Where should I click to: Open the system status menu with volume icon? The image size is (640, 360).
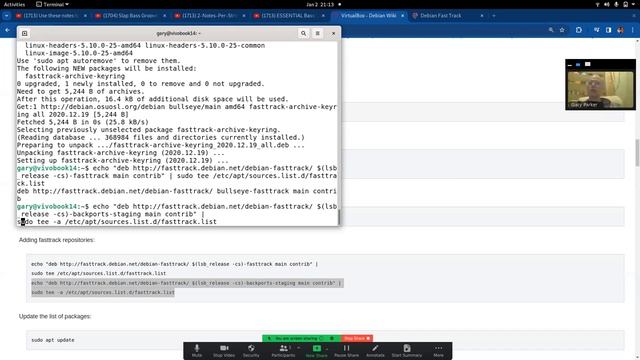click(616, 4)
